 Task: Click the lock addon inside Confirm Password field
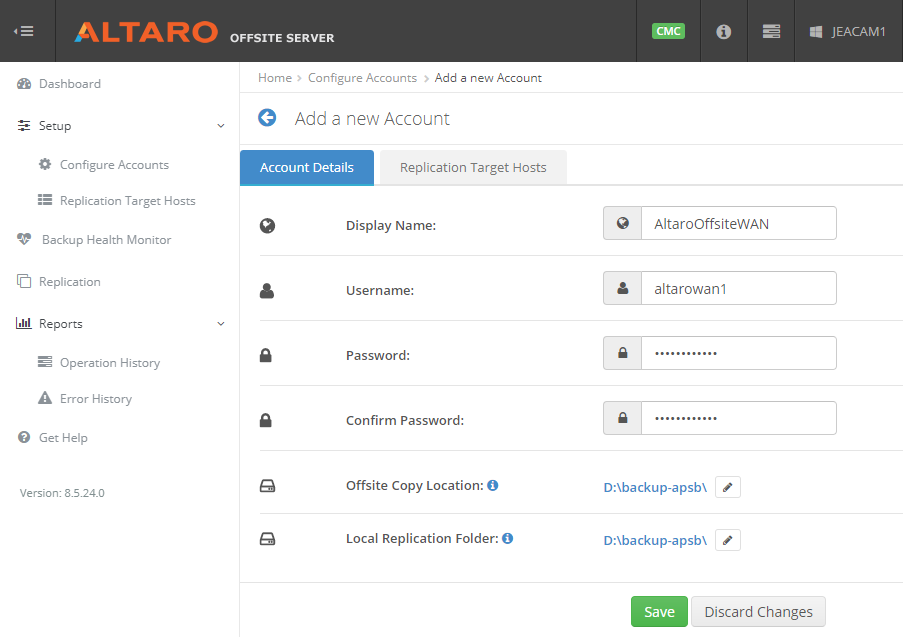(x=623, y=418)
